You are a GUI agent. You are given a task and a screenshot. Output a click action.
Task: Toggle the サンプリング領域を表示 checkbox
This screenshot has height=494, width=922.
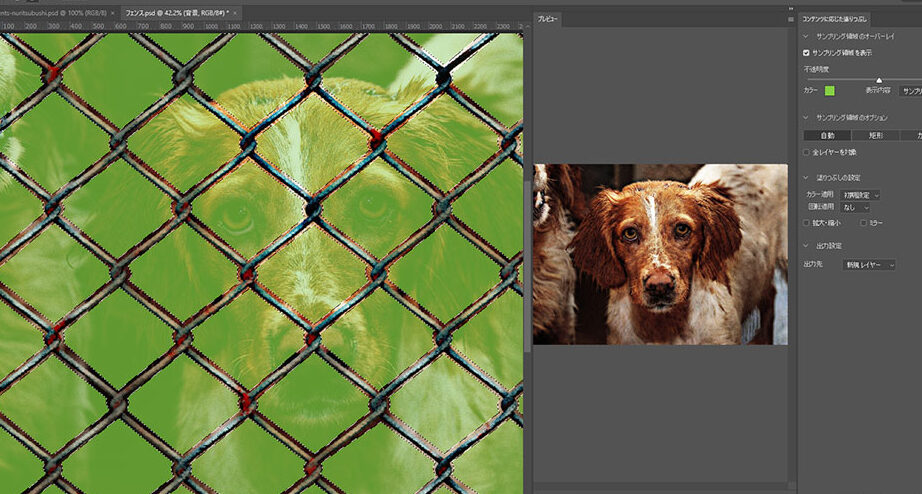(806, 53)
